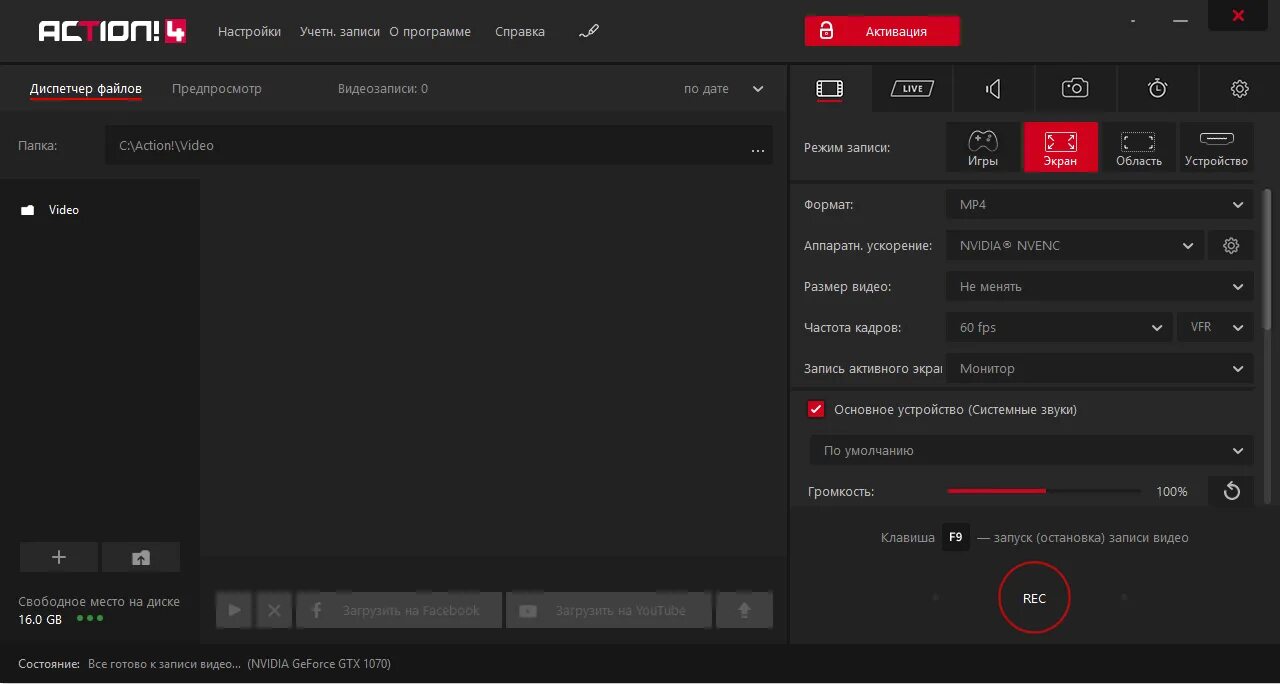1280x684 pixels.
Task: Adjust the Громкость volume slider
Action: click(1044, 491)
